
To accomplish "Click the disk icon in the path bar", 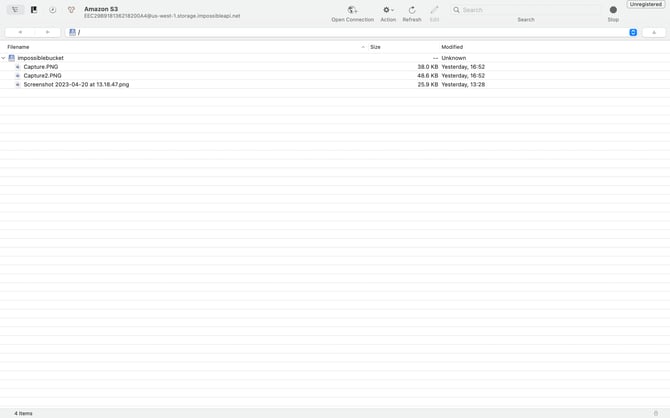I will click(x=73, y=32).
